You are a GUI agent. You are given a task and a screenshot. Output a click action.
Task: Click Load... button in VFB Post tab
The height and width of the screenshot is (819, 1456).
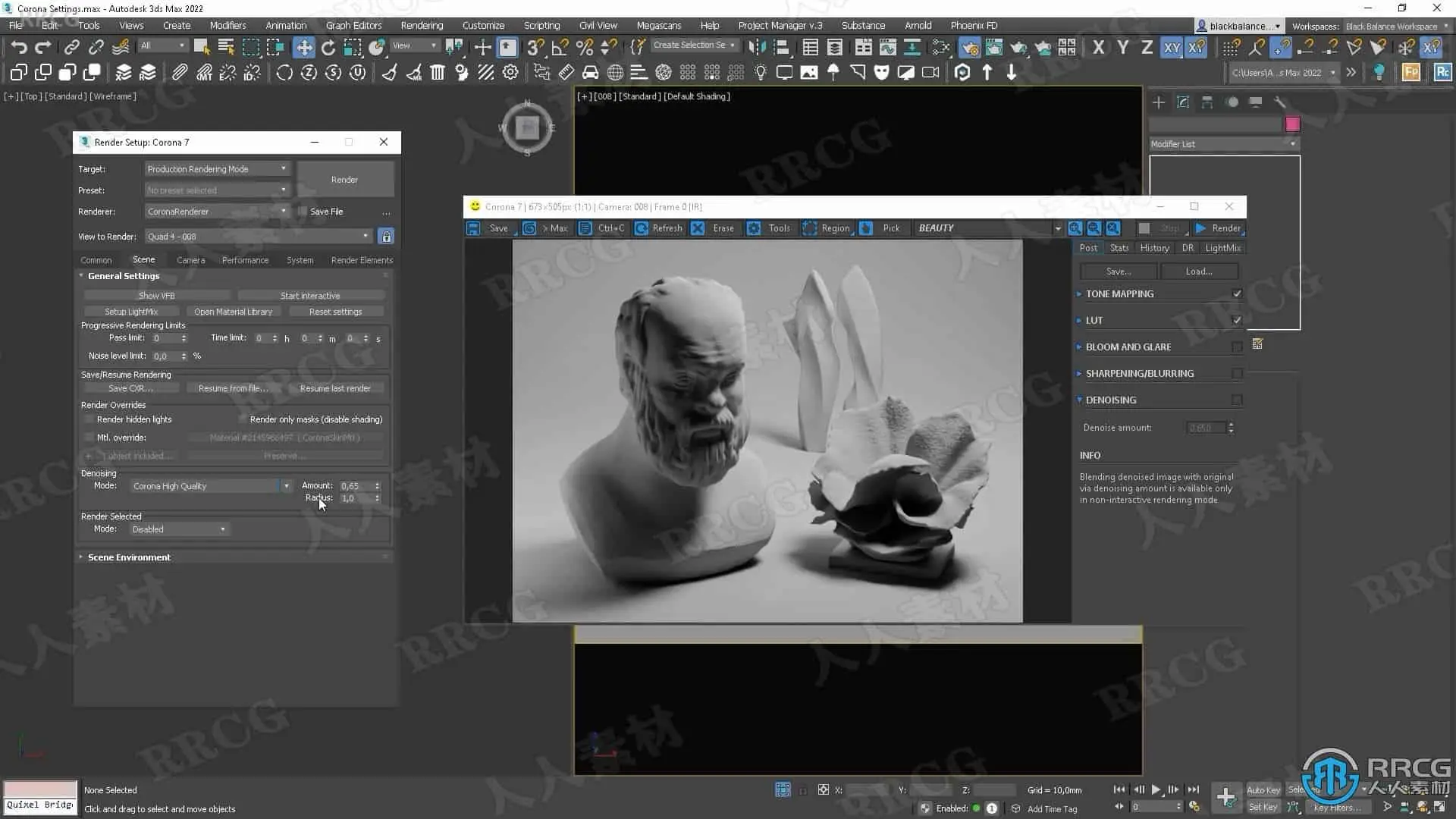tap(1199, 271)
